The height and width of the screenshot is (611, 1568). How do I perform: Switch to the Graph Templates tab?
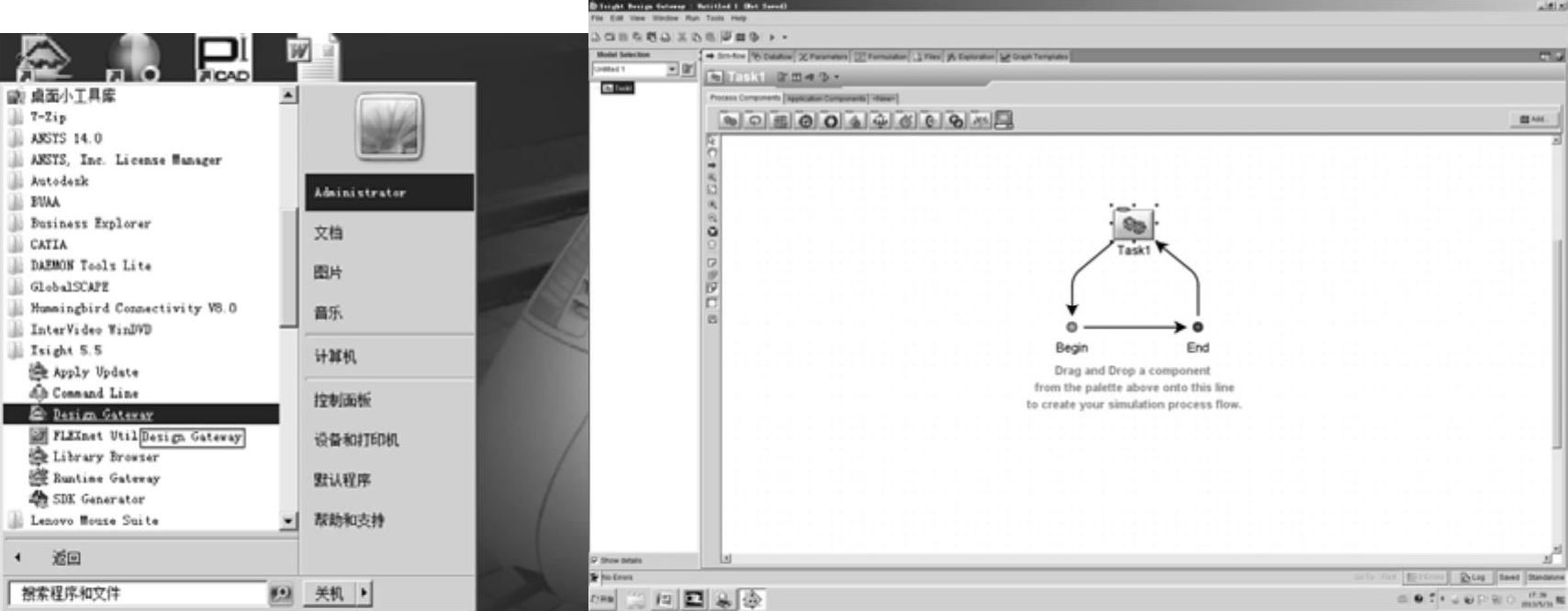click(x=1034, y=57)
